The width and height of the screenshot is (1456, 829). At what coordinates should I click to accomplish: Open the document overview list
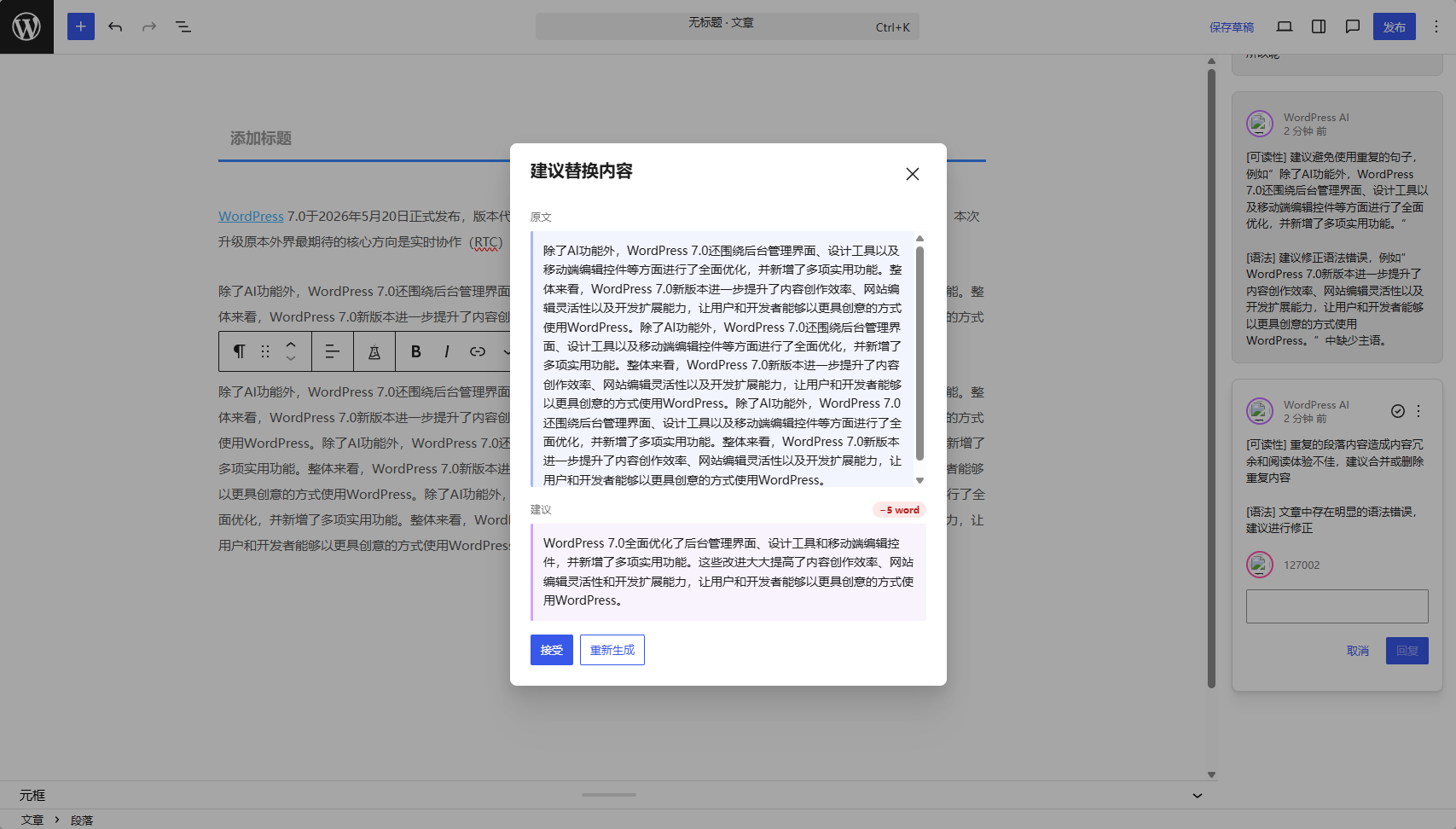point(183,26)
